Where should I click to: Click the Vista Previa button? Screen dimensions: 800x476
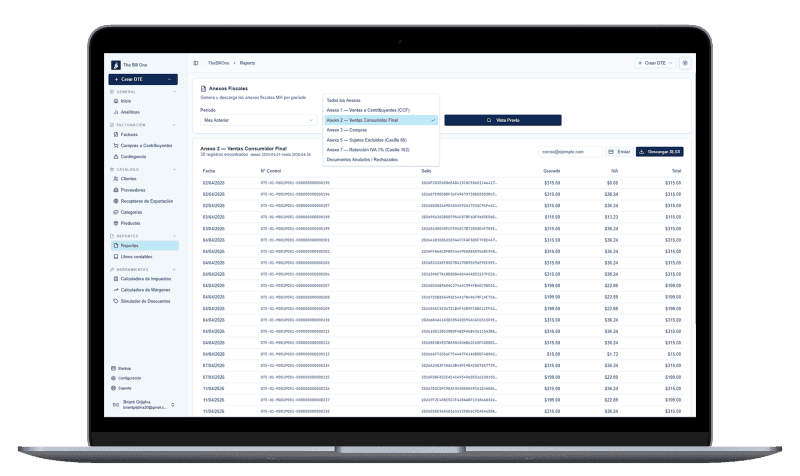[x=503, y=120]
